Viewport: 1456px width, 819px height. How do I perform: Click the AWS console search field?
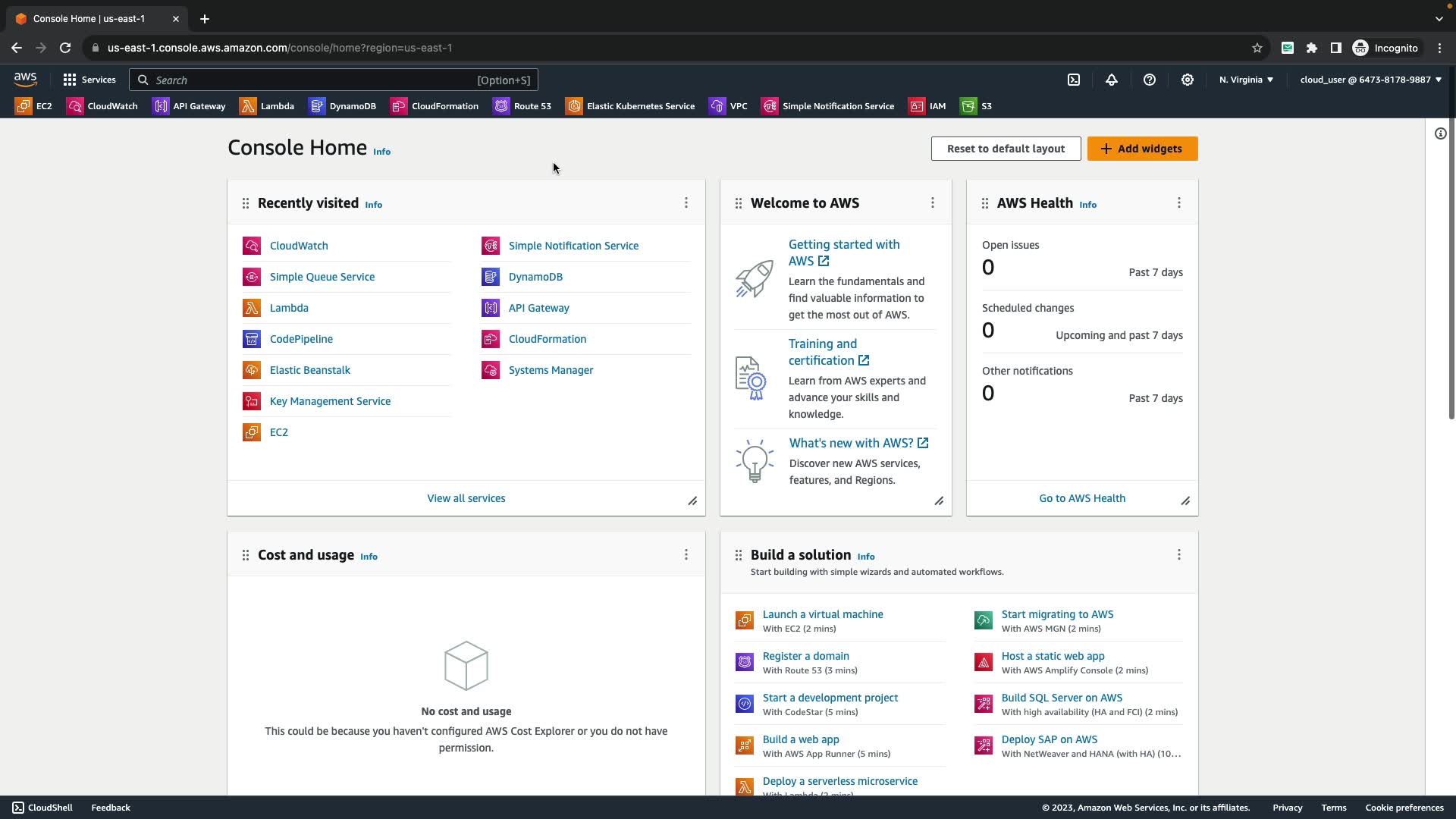(334, 80)
